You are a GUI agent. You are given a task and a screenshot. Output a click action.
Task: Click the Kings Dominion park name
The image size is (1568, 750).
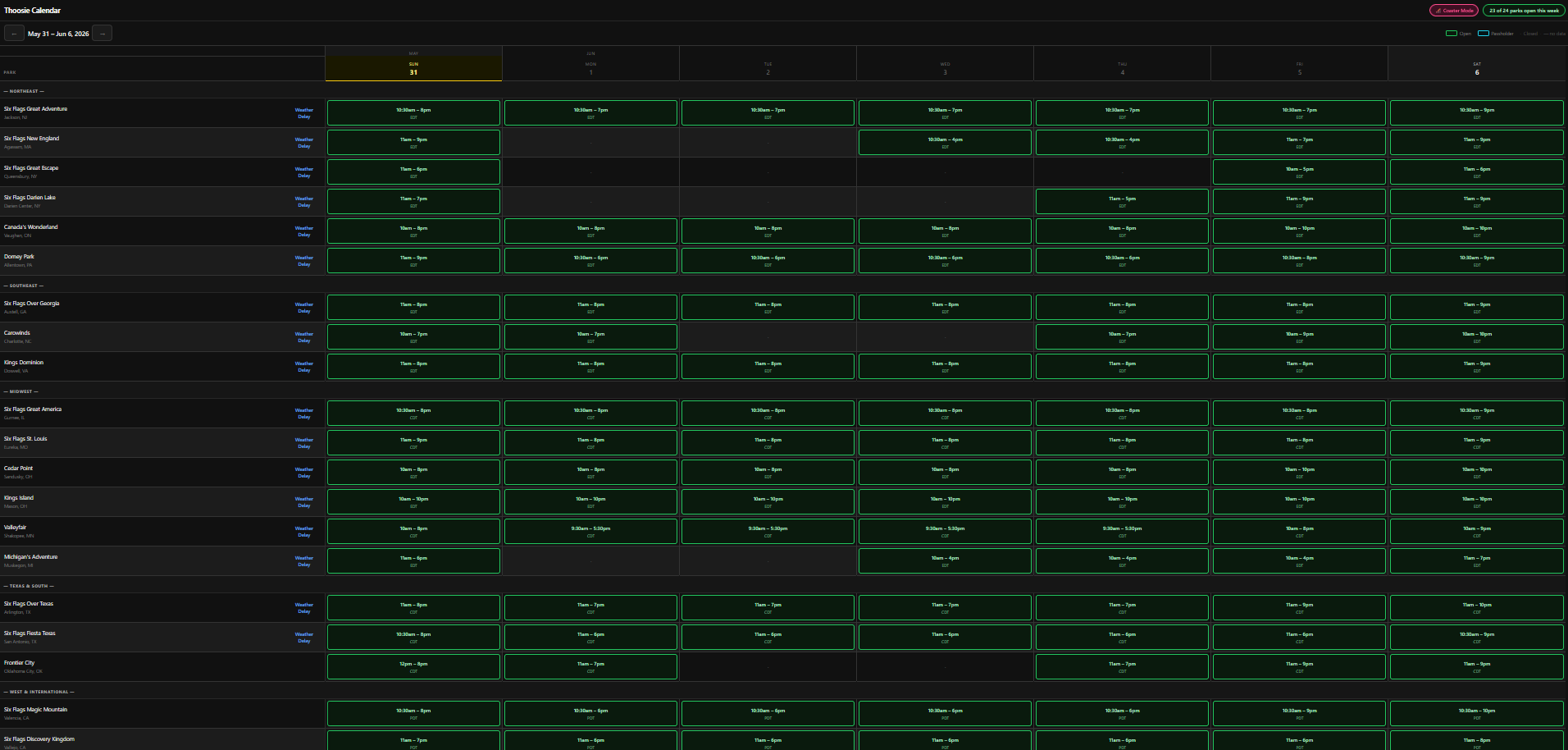tap(24, 363)
